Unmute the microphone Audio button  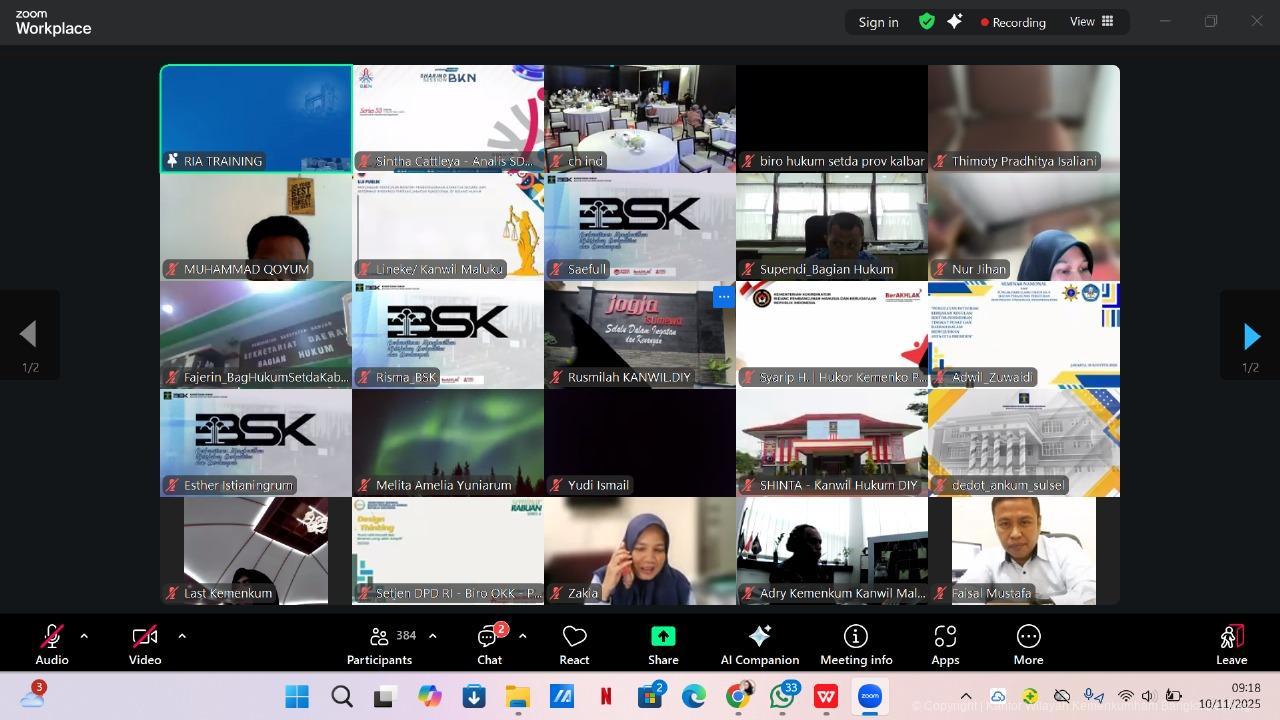click(x=52, y=644)
